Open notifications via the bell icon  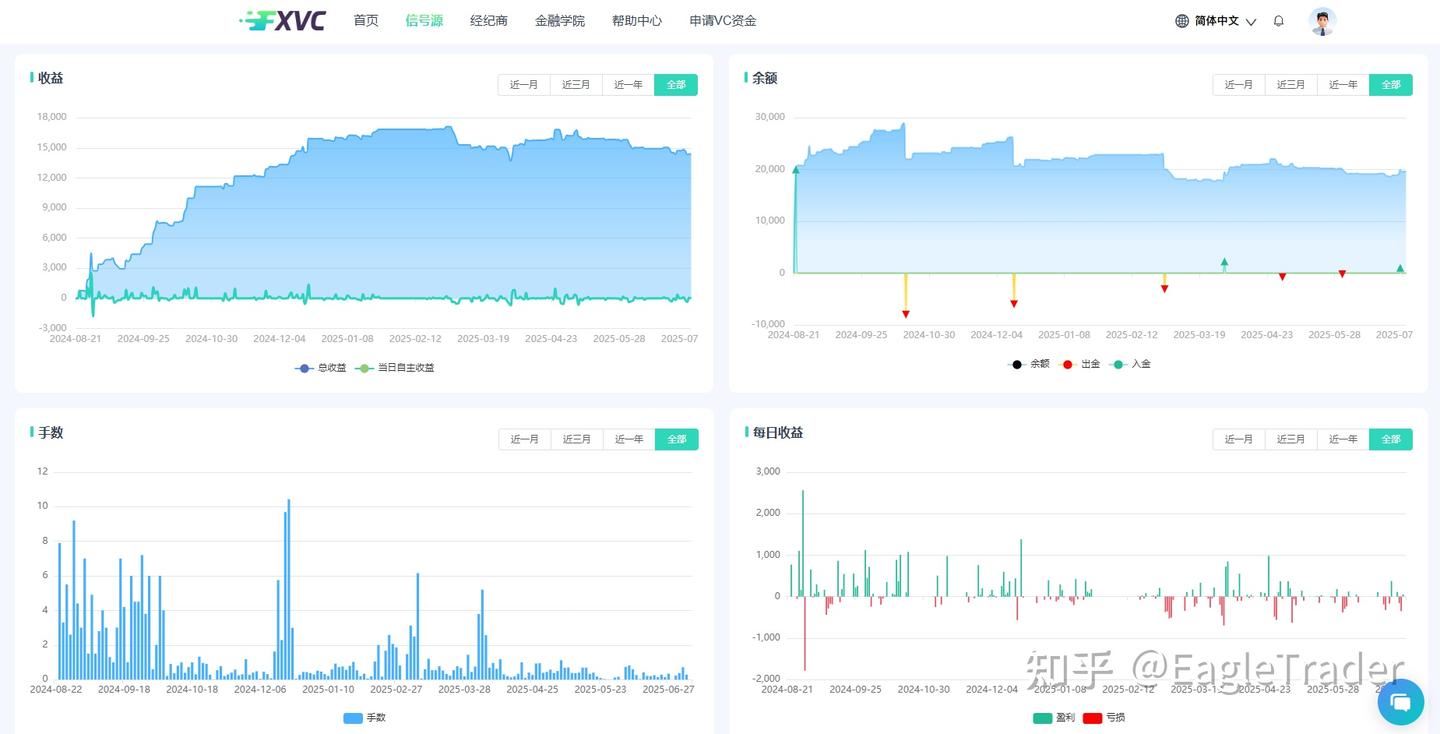[x=1278, y=20]
